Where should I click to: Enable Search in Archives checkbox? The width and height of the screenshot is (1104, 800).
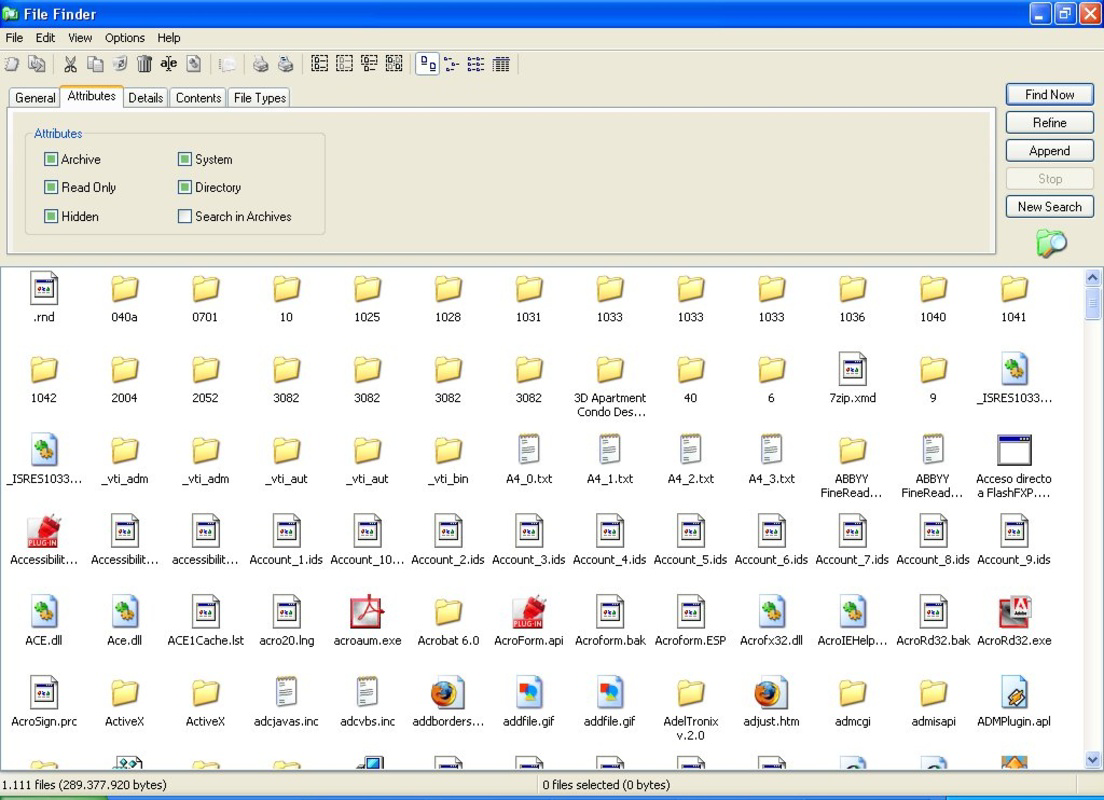(x=184, y=216)
